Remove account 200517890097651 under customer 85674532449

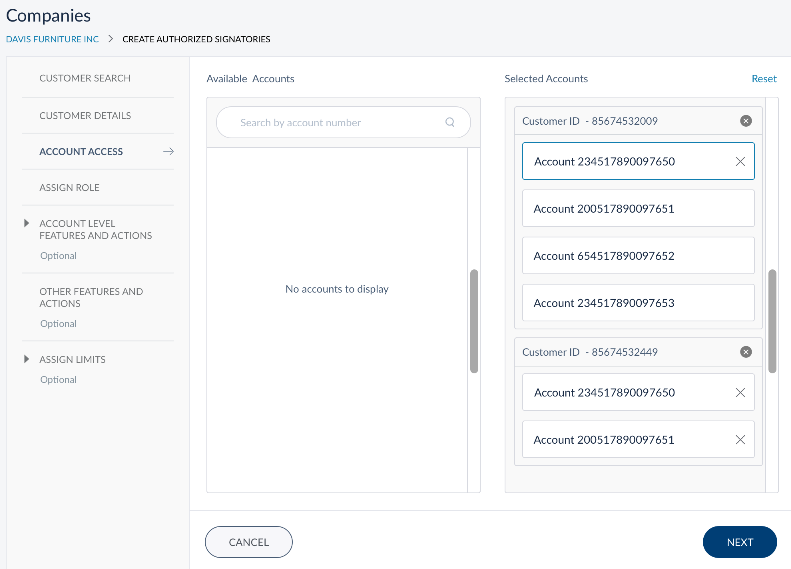coord(740,440)
